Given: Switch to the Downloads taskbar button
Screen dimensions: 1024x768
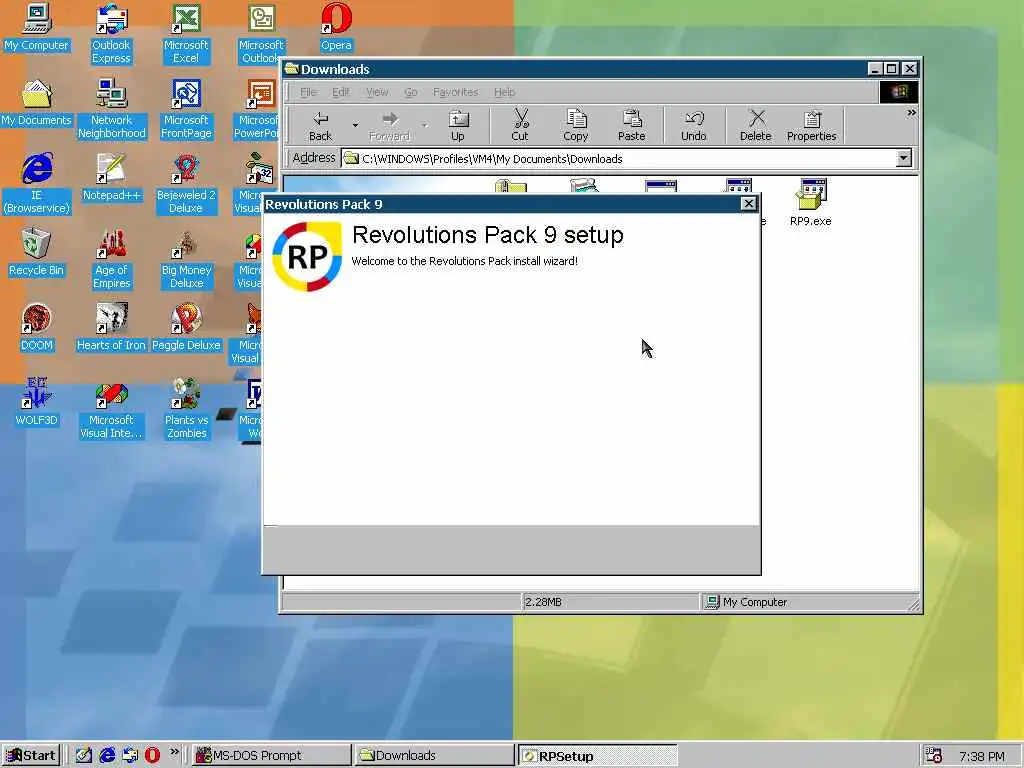Looking at the screenshot, I should [x=434, y=756].
